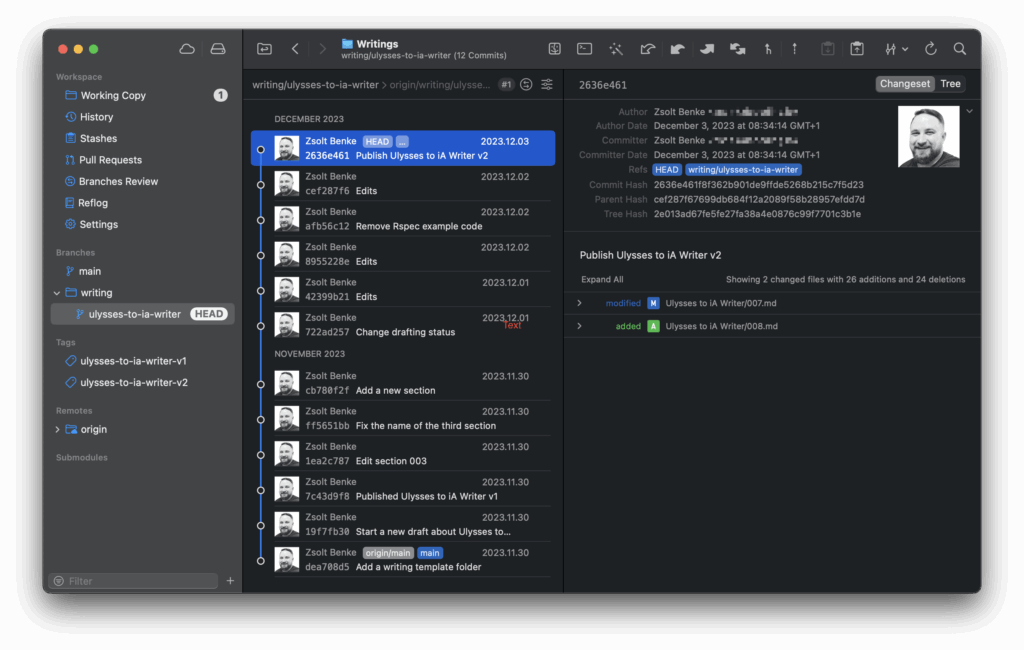Viewport: 1024px width, 650px height.
Task: Click the Pull solid left-curved arrow icon
Action: 677,49
